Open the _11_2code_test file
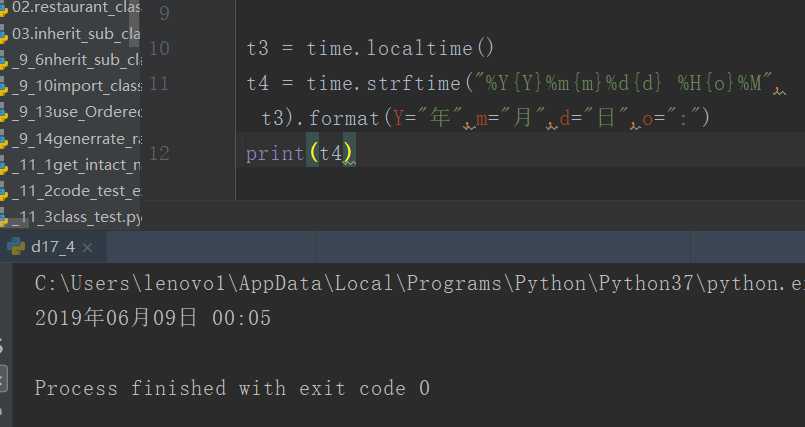The width and height of the screenshot is (805, 427). pyautogui.click(x=76, y=191)
